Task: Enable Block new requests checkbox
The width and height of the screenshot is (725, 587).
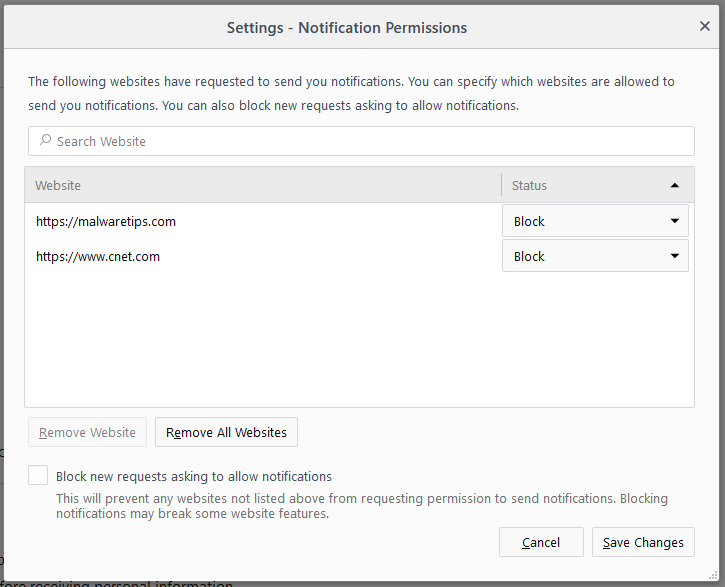Action: click(x=38, y=476)
